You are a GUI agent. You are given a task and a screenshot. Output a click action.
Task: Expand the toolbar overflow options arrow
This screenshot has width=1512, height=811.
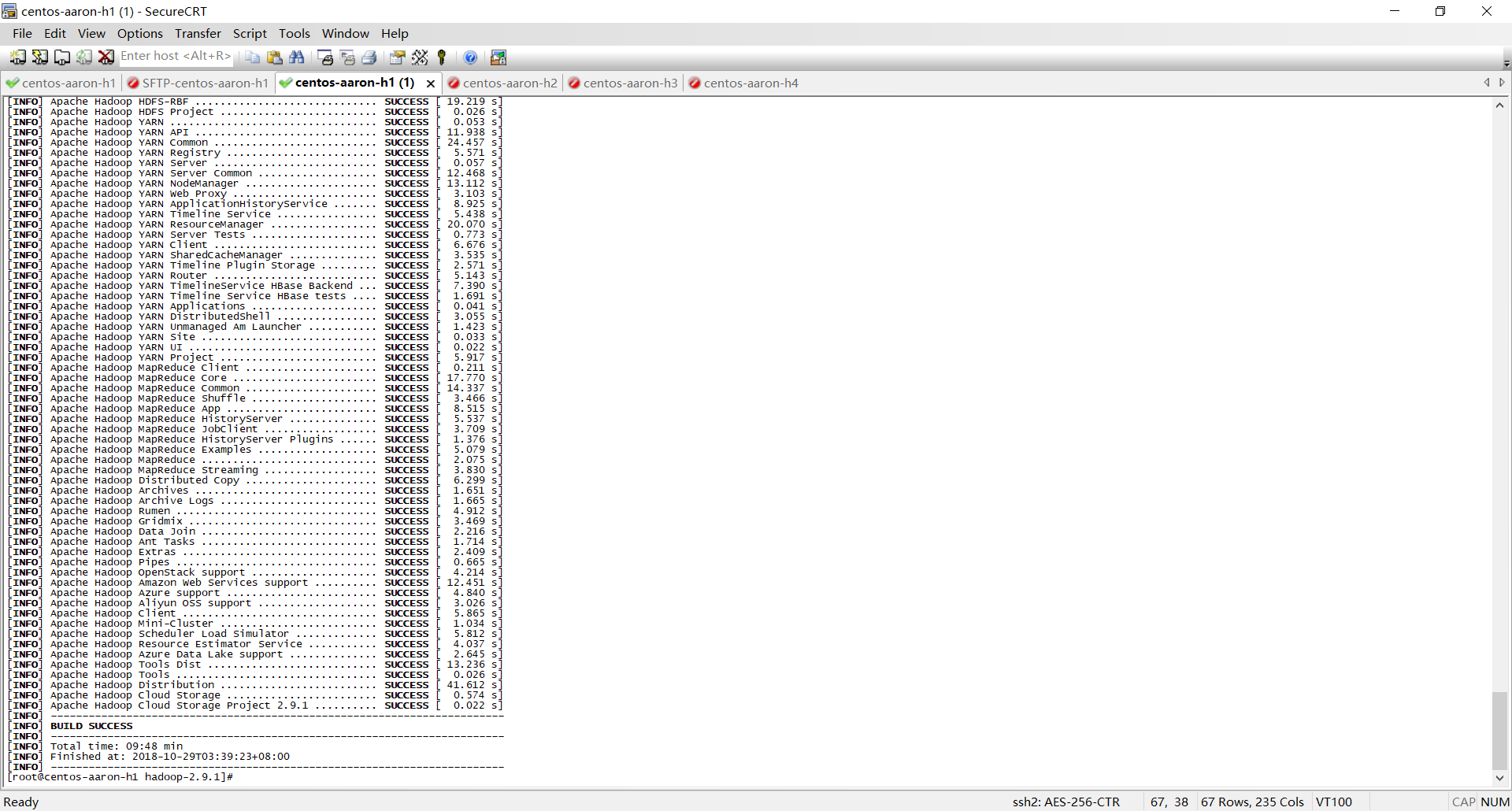[1506, 64]
